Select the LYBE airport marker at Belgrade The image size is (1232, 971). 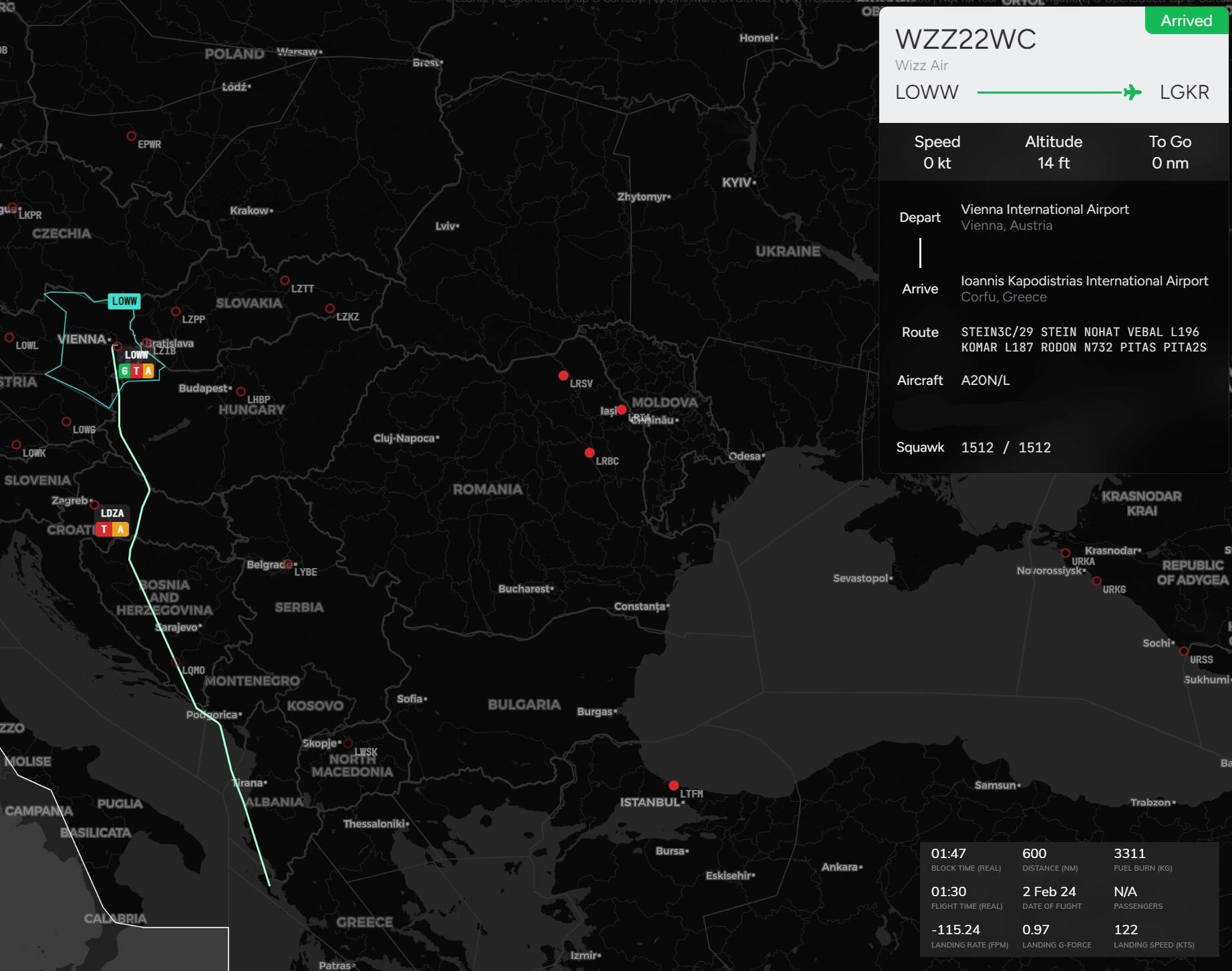[287, 564]
